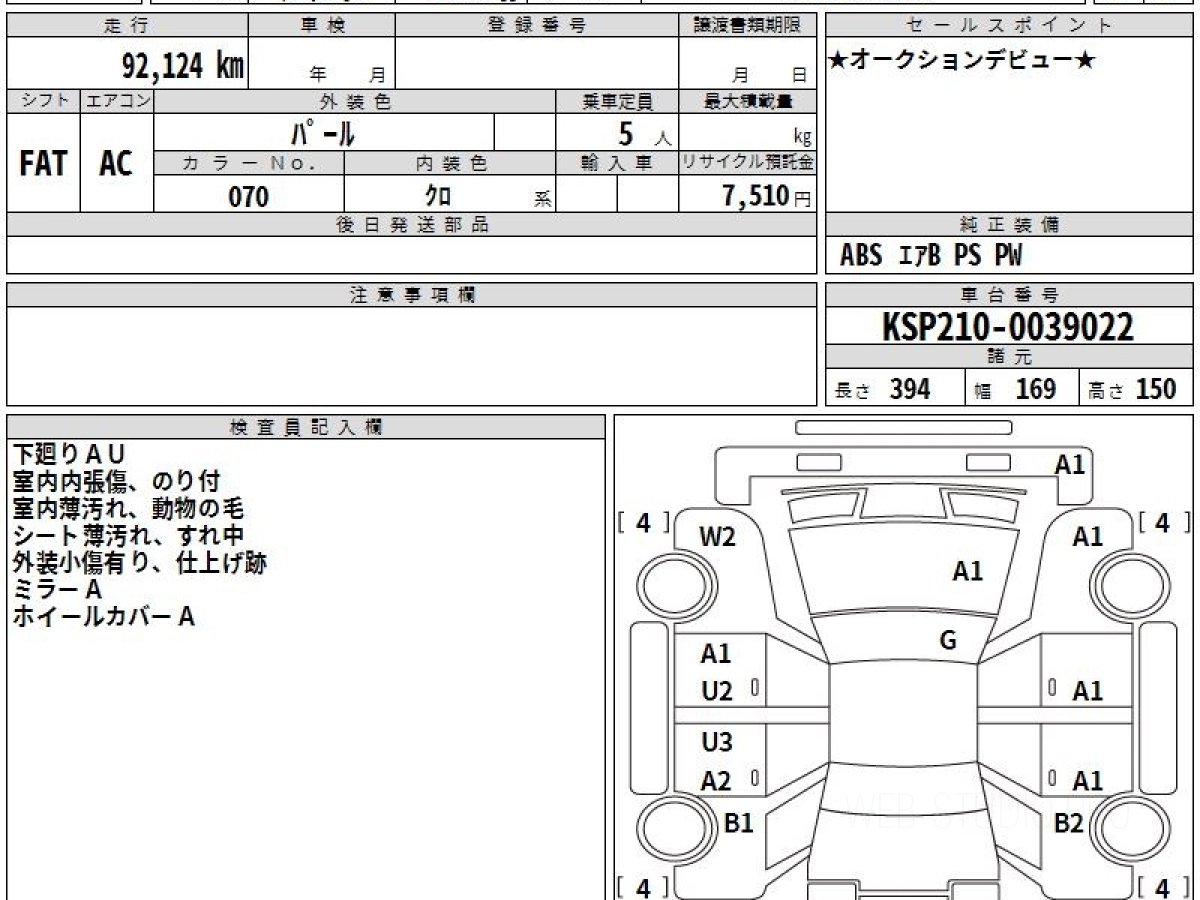Click the mileage value 92,124 km
Screen dimensions: 1200x900
point(183,66)
